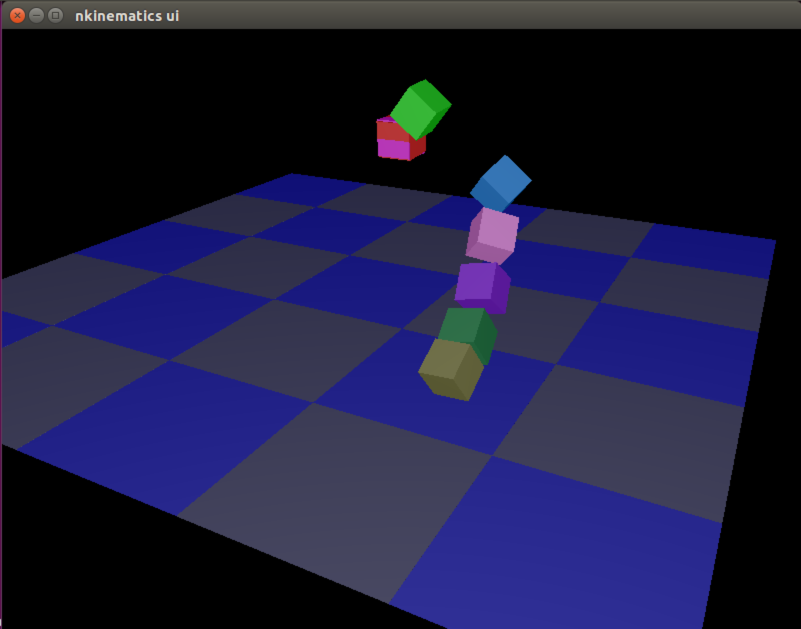Select the bright green cube at top
Screen dimensions: 801x629
pyautogui.click(x=421, y=109)
